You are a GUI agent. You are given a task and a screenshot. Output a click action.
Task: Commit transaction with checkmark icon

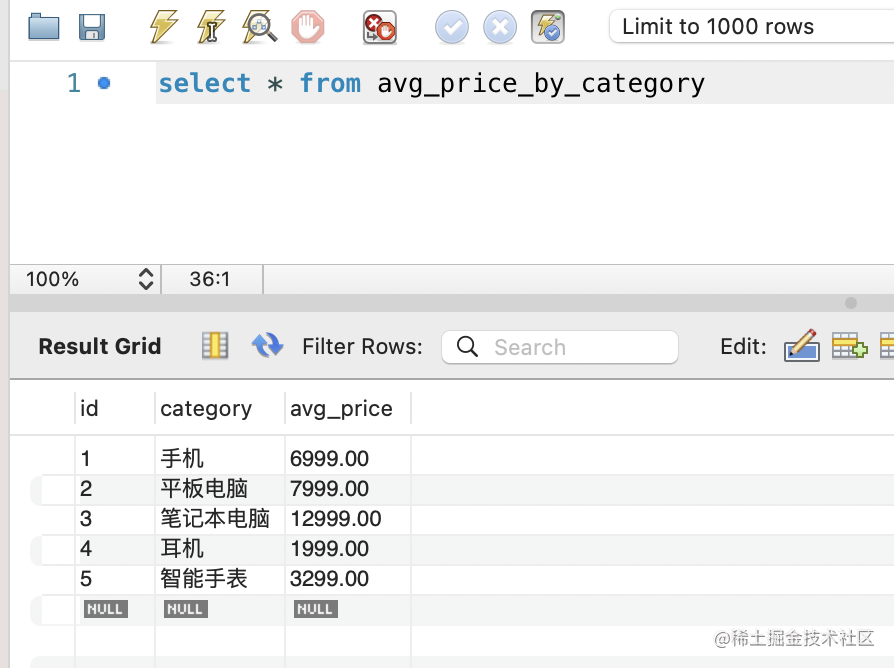coord(452,27)
